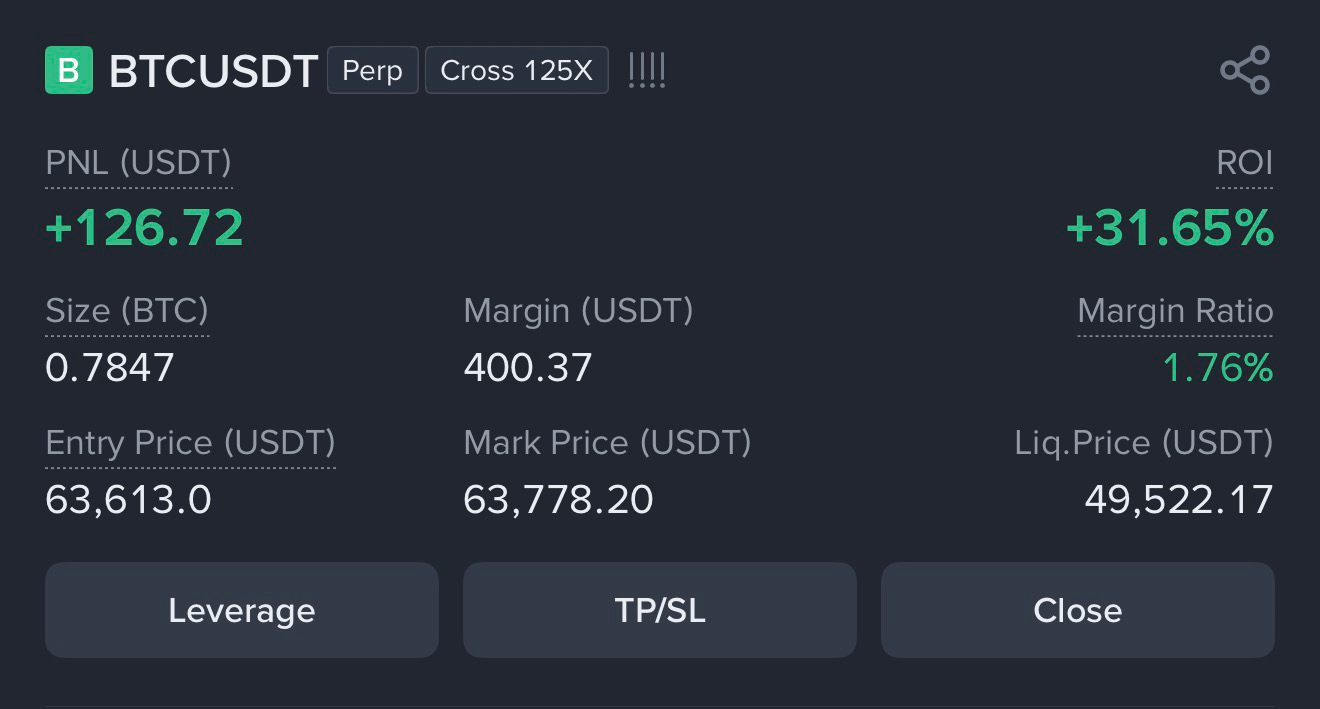1320x709 pixels.
Task: Tap the Margin Ratio label
Action: point(1176,311)
